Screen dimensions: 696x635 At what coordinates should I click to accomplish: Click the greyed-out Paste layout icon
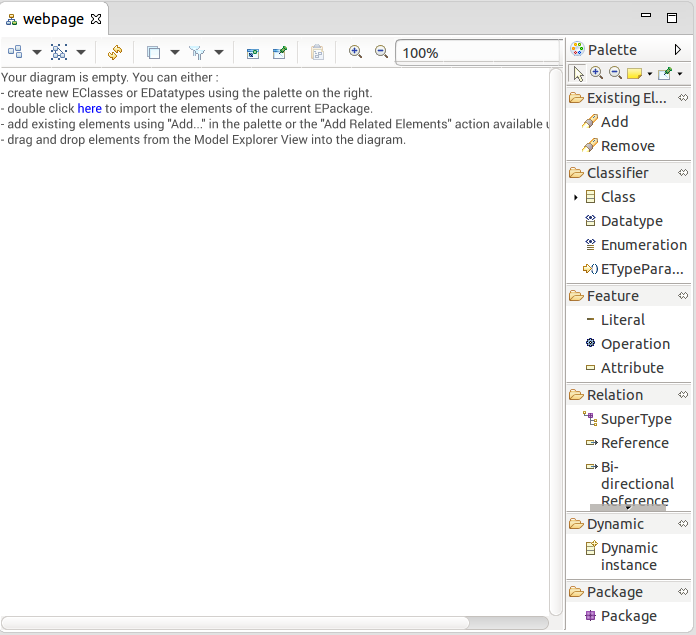pyautogui.click(x=317, y=52)
